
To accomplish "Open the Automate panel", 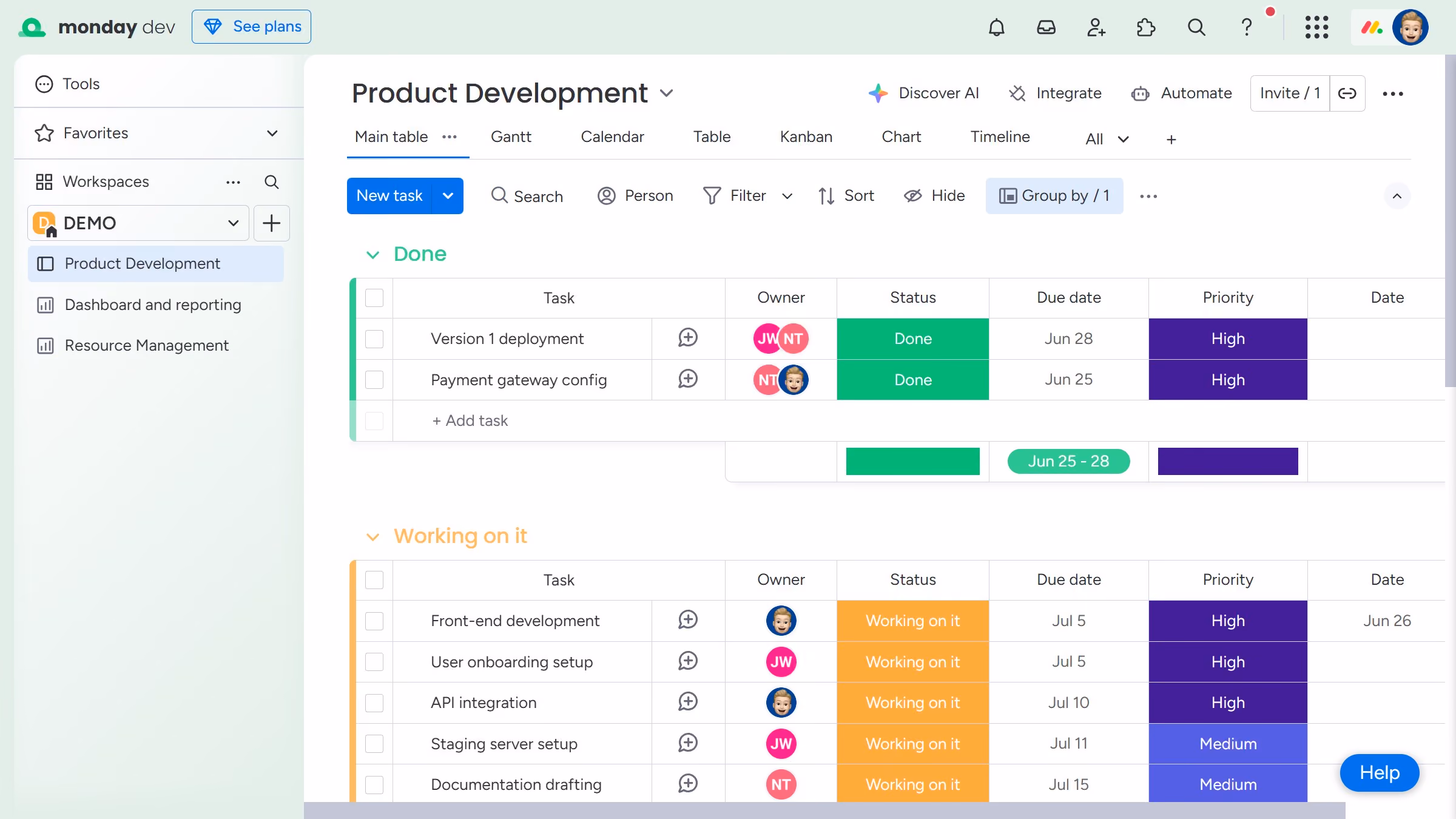I will pyautogui.click(x=1181, y=93).
